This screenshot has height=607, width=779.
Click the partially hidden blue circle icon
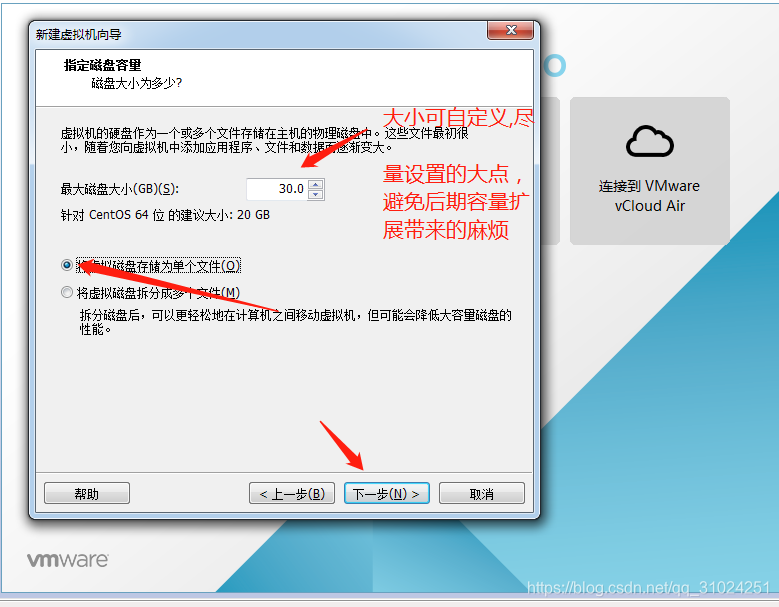554,65
